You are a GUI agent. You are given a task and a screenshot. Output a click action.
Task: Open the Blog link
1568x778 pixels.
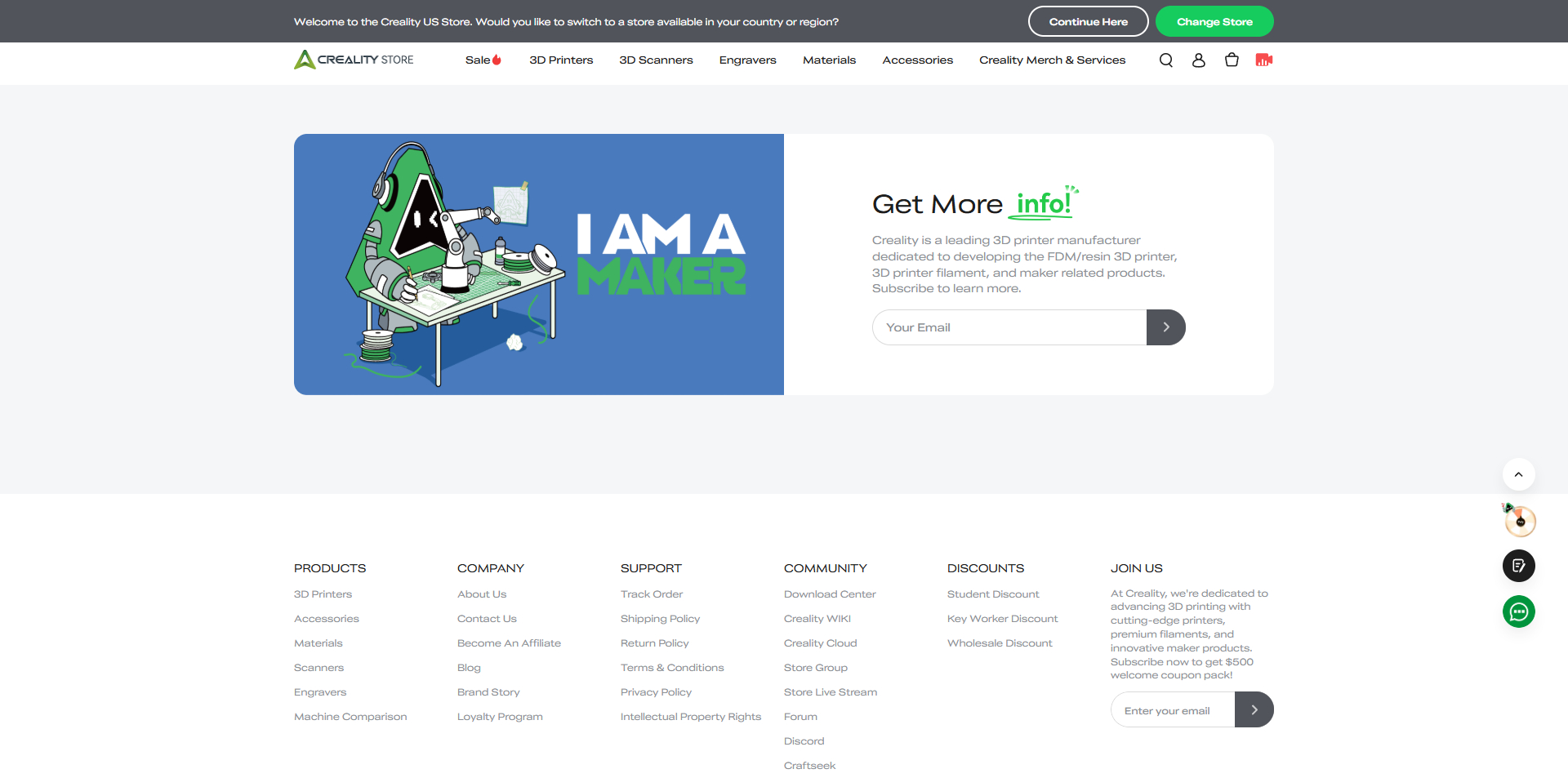(469, 668)
